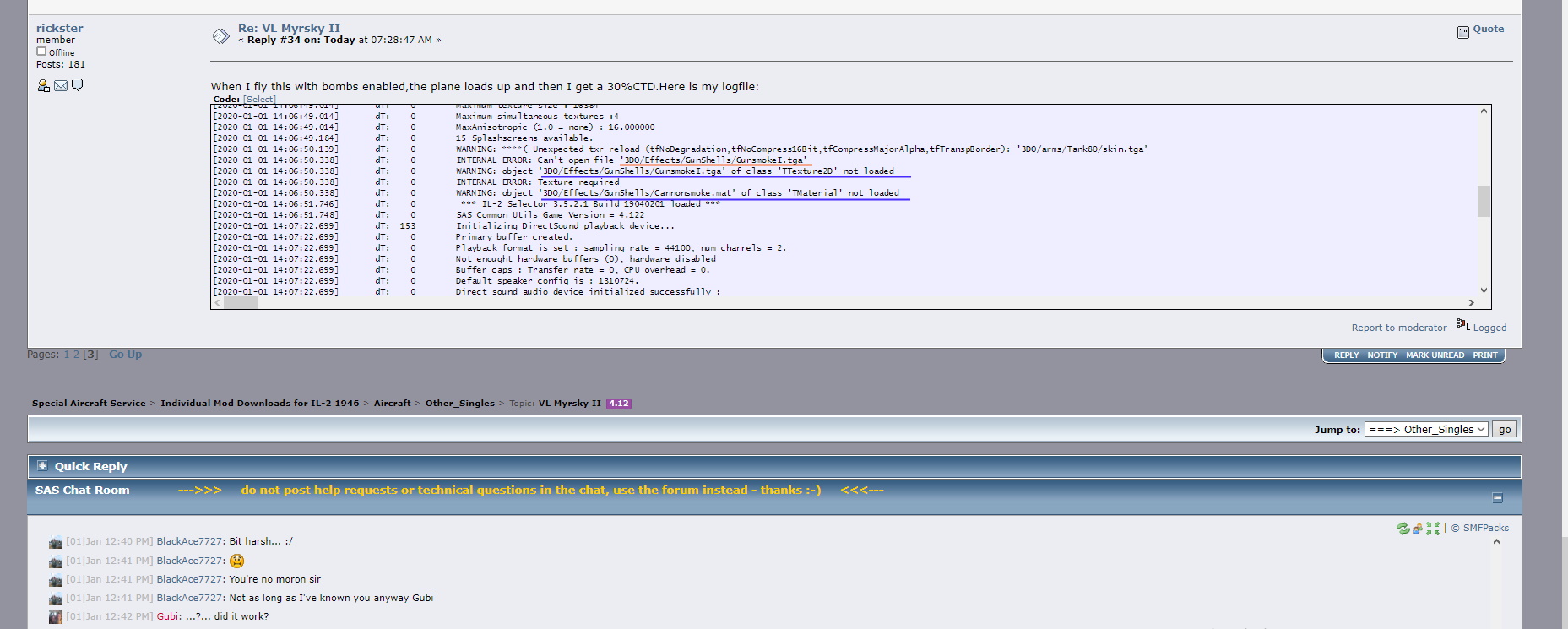Click the chat message 'You're no moron sir'
The image size is (1568, 629).
tap(275, 580)
